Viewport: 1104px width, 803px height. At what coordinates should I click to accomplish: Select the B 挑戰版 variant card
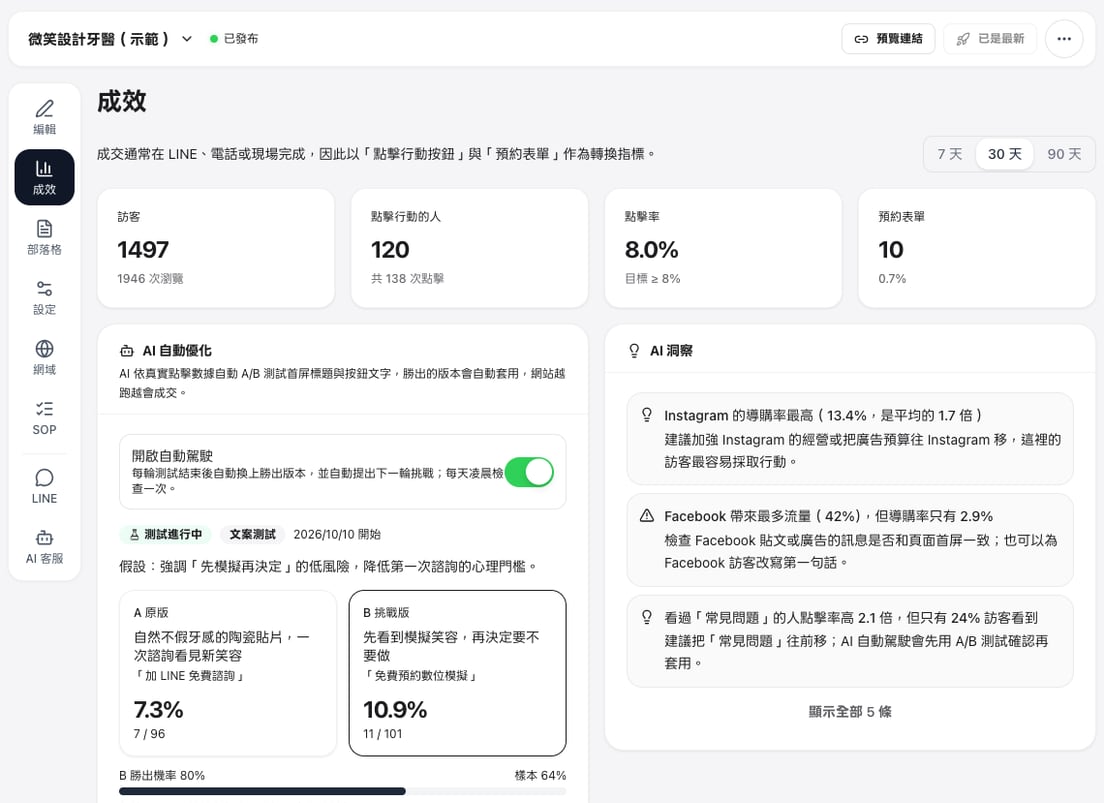[458, 673]
